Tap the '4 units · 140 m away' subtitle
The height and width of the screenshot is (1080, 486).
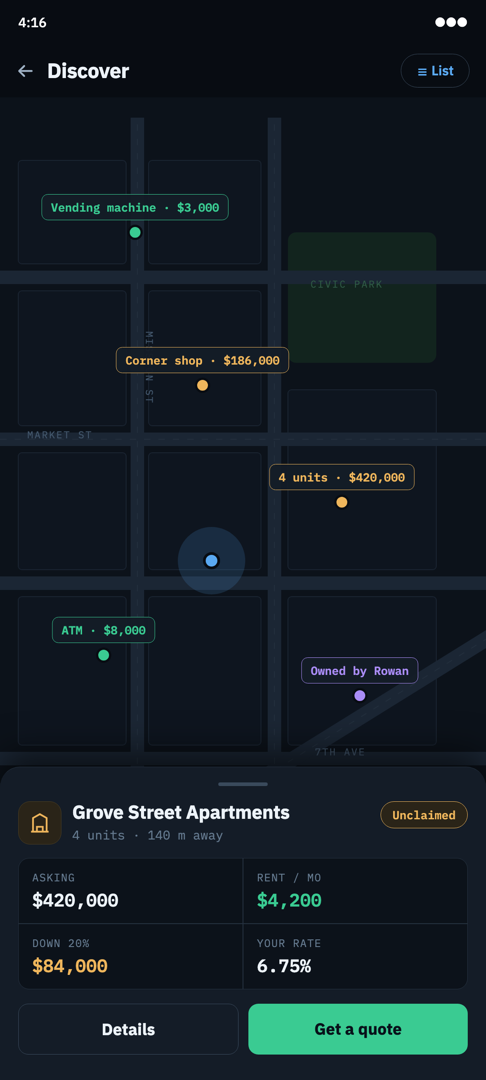tap(147, 835)
